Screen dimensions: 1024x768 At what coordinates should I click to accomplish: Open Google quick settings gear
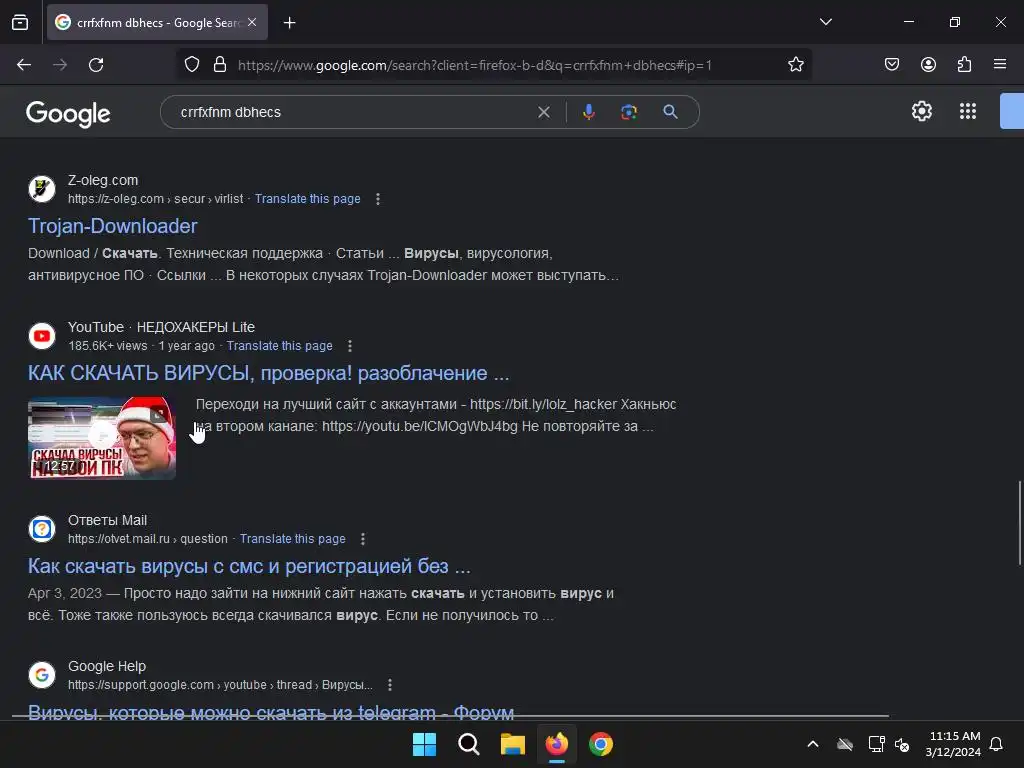pyautogui.click(x=921, y=111)
